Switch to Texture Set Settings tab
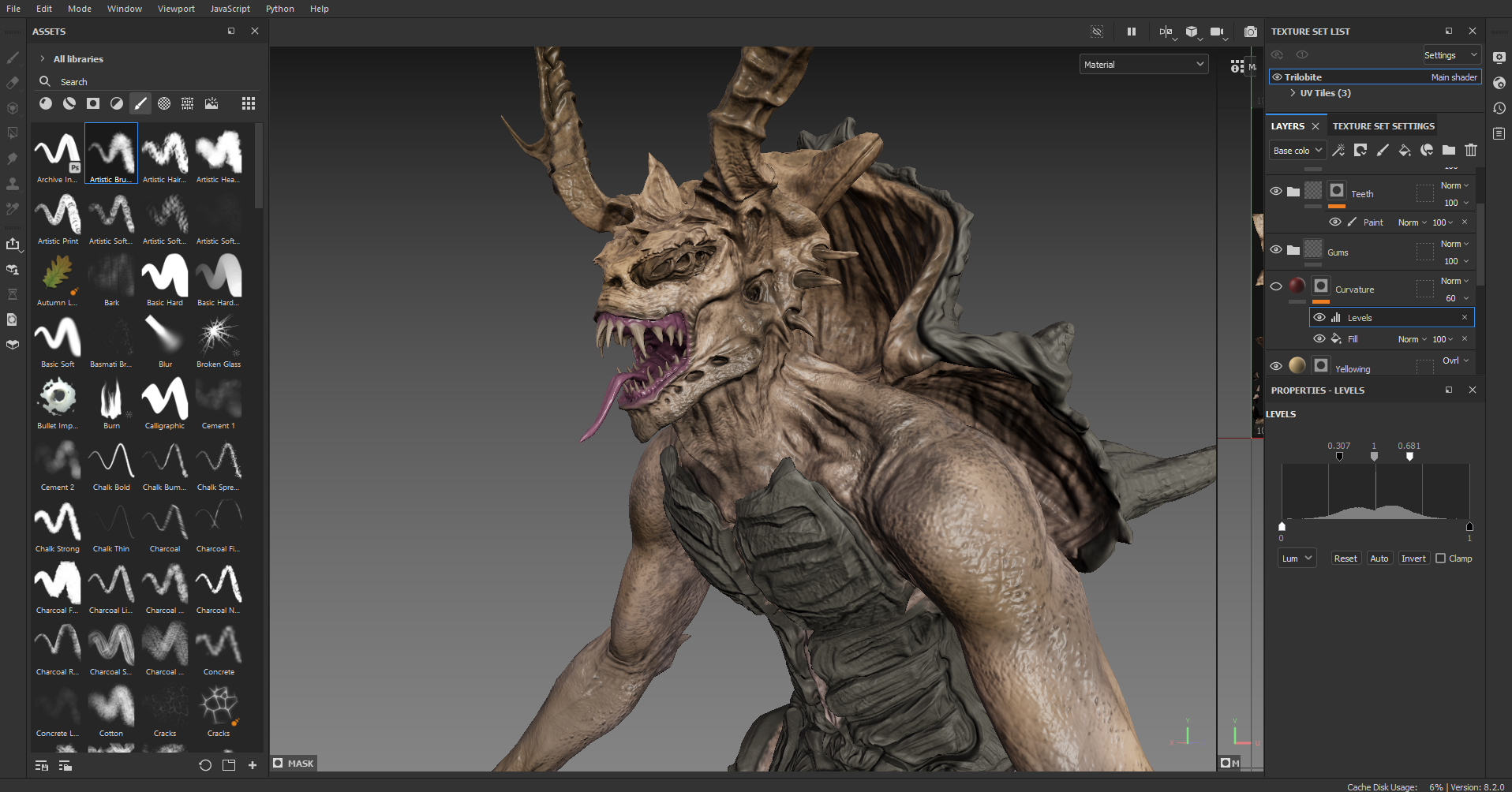This screenshot has width=1512, height=792. click(x=1383, y=126)
